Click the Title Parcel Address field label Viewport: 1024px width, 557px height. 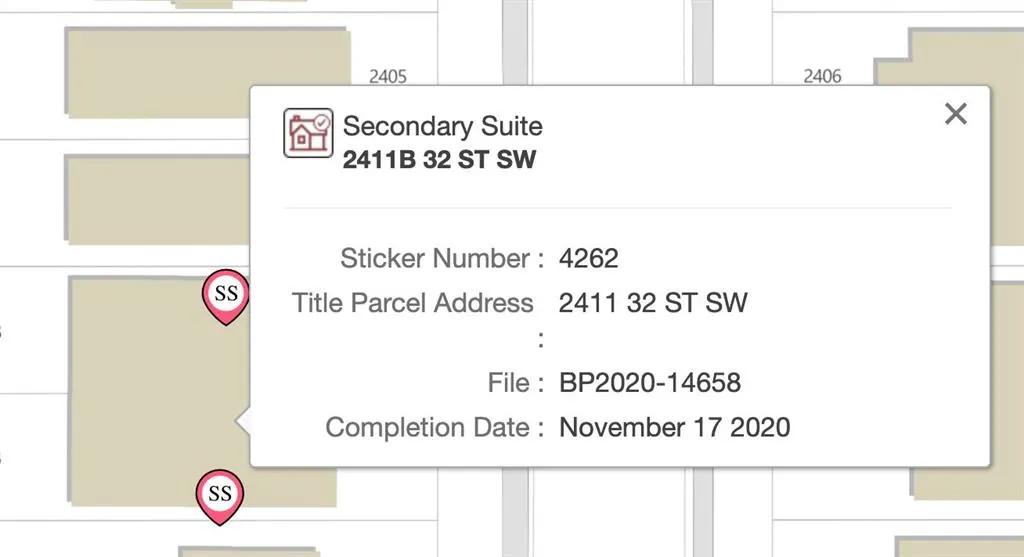point(412,303)
